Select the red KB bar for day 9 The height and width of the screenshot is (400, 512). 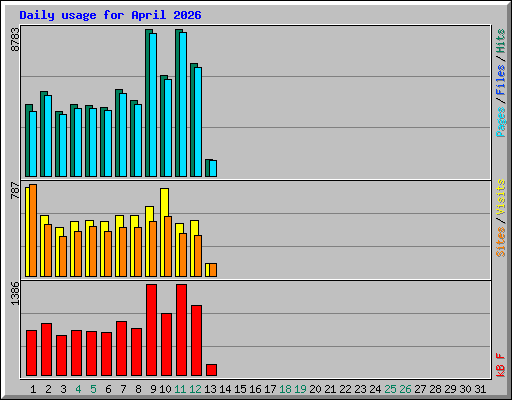click(x=151, y=330)
